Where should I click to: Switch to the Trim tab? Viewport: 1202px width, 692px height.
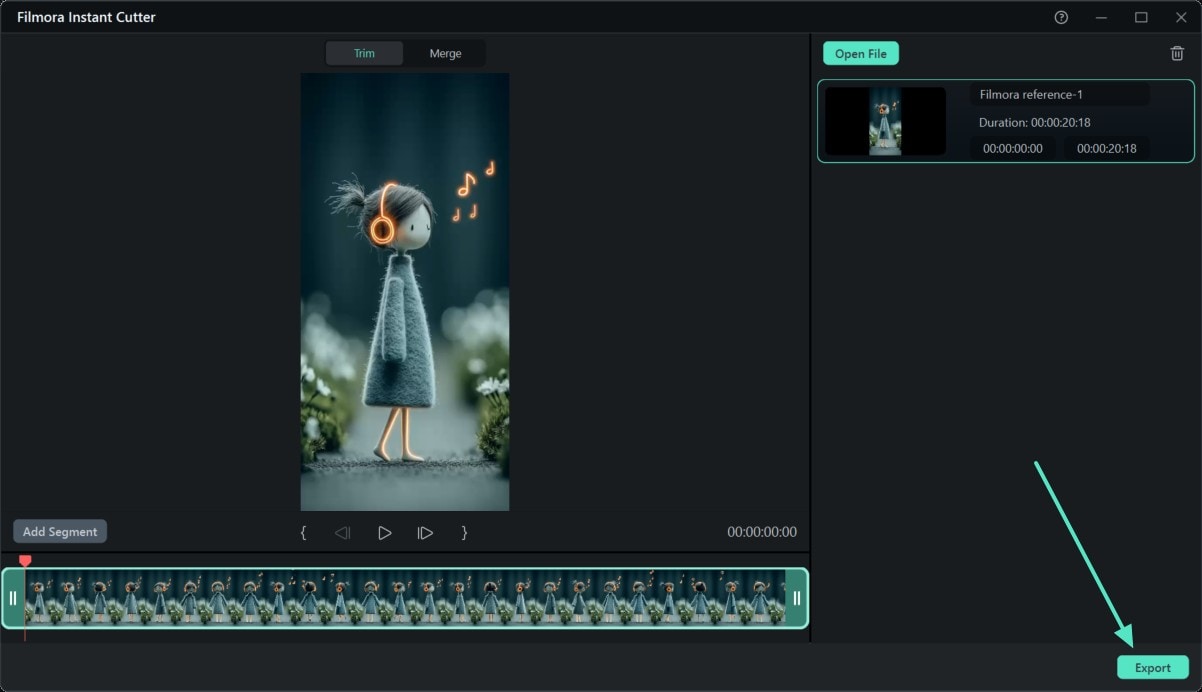pos(365,54)
